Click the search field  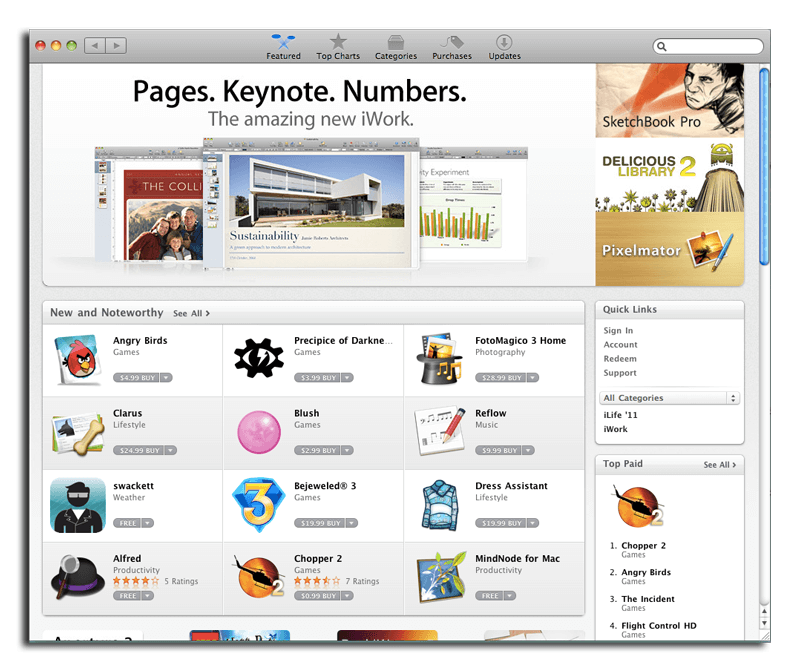coord(708,46)
